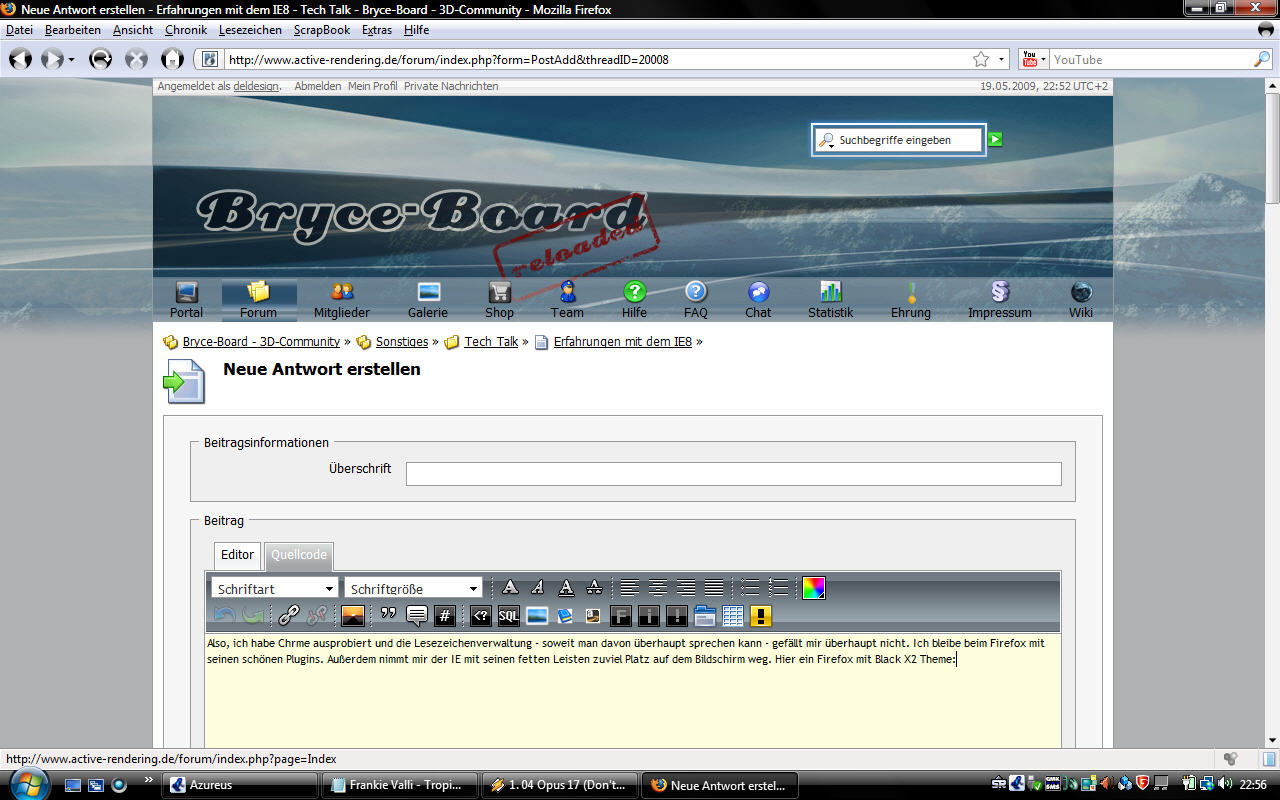The height and width of the screenshot is (800, 1280).
Task: Open the text color picker
Action: [x=814, y=588]
